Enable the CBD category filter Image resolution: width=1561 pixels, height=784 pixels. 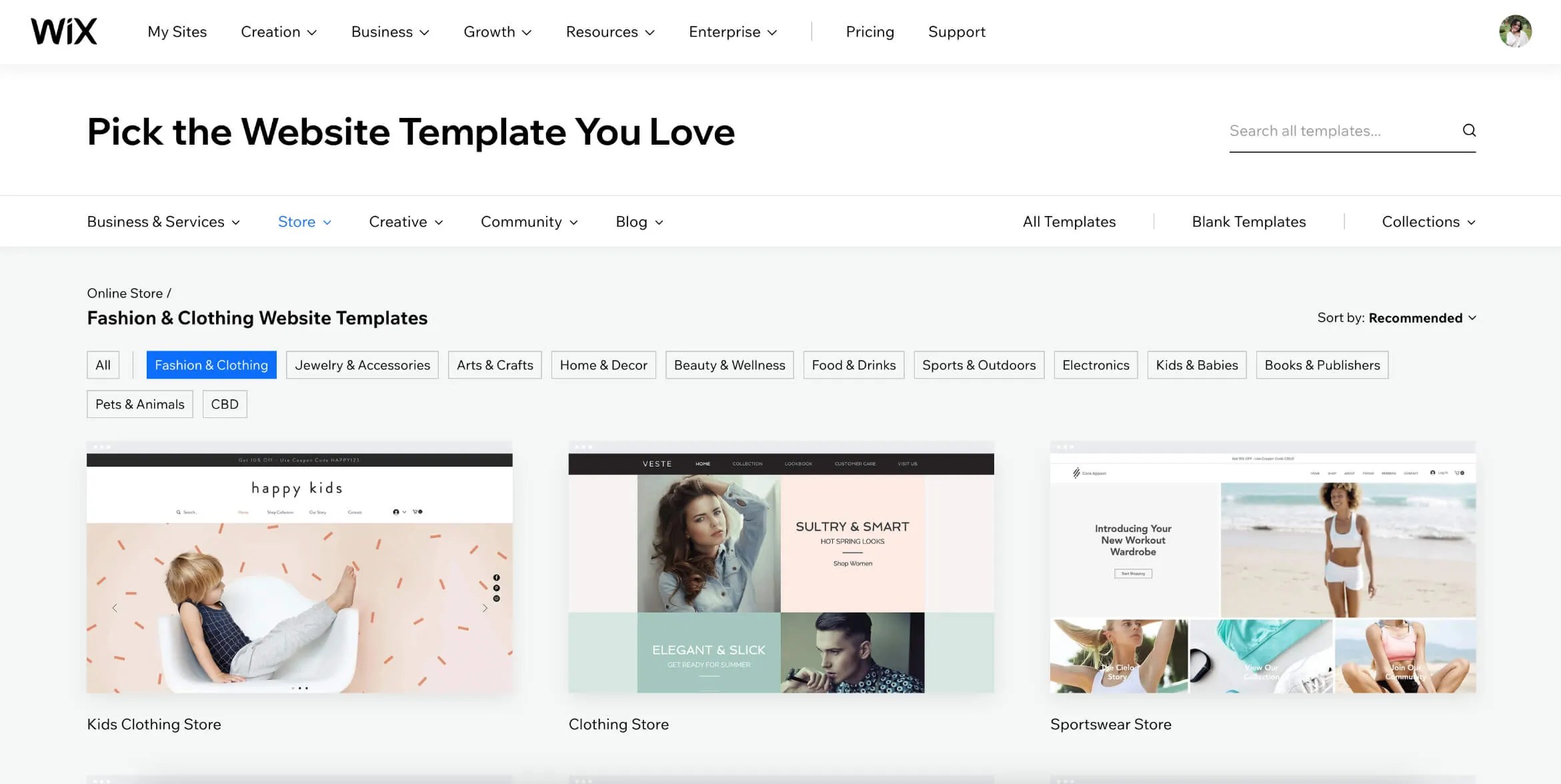pyautogui.click(x=225, y=403)
